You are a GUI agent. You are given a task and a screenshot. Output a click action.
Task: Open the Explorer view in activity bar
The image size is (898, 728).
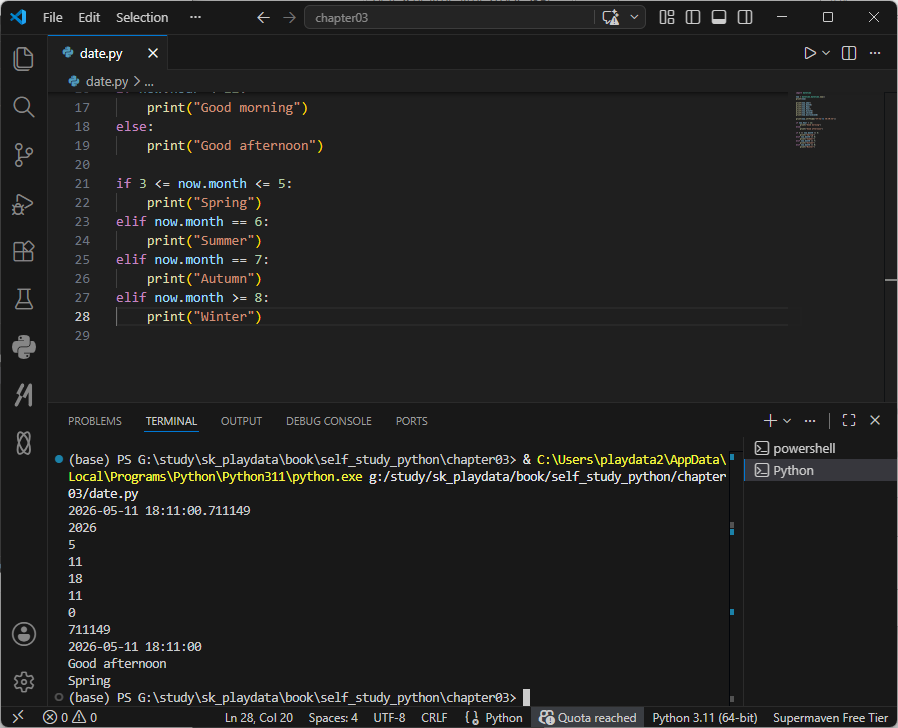(x=23, y=59)
